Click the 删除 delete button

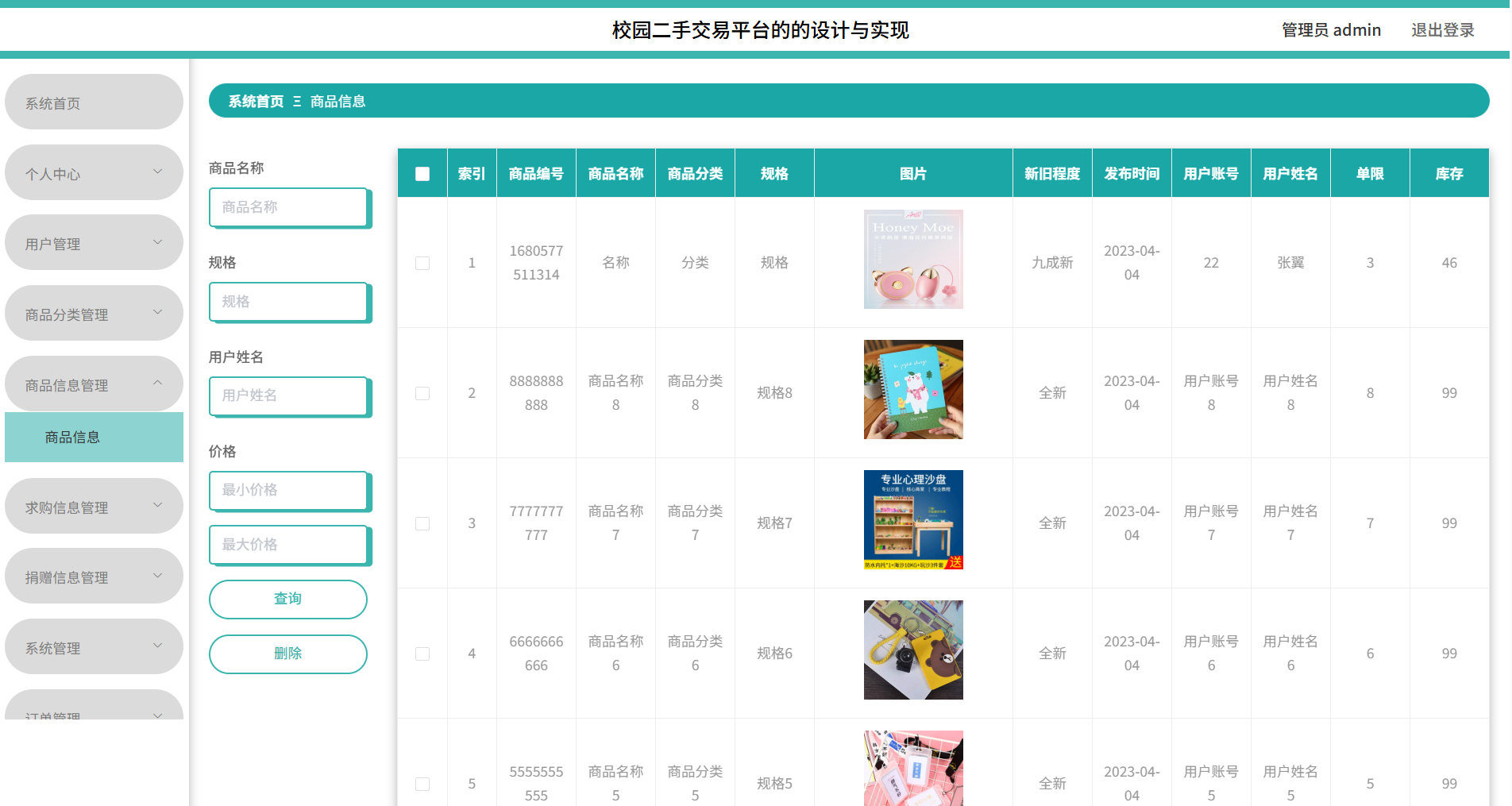click(287, 654)
